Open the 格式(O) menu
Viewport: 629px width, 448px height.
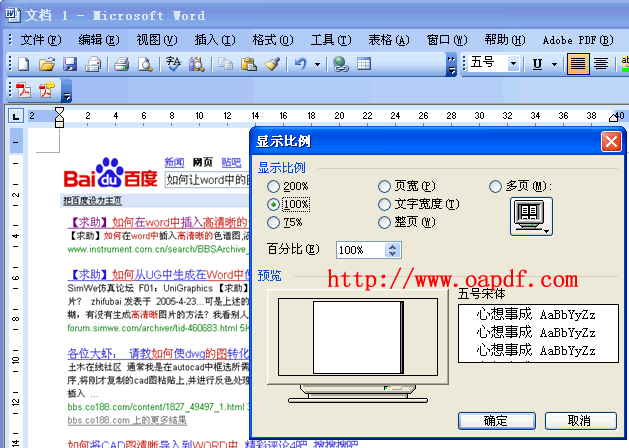click(x=273, y=40)
